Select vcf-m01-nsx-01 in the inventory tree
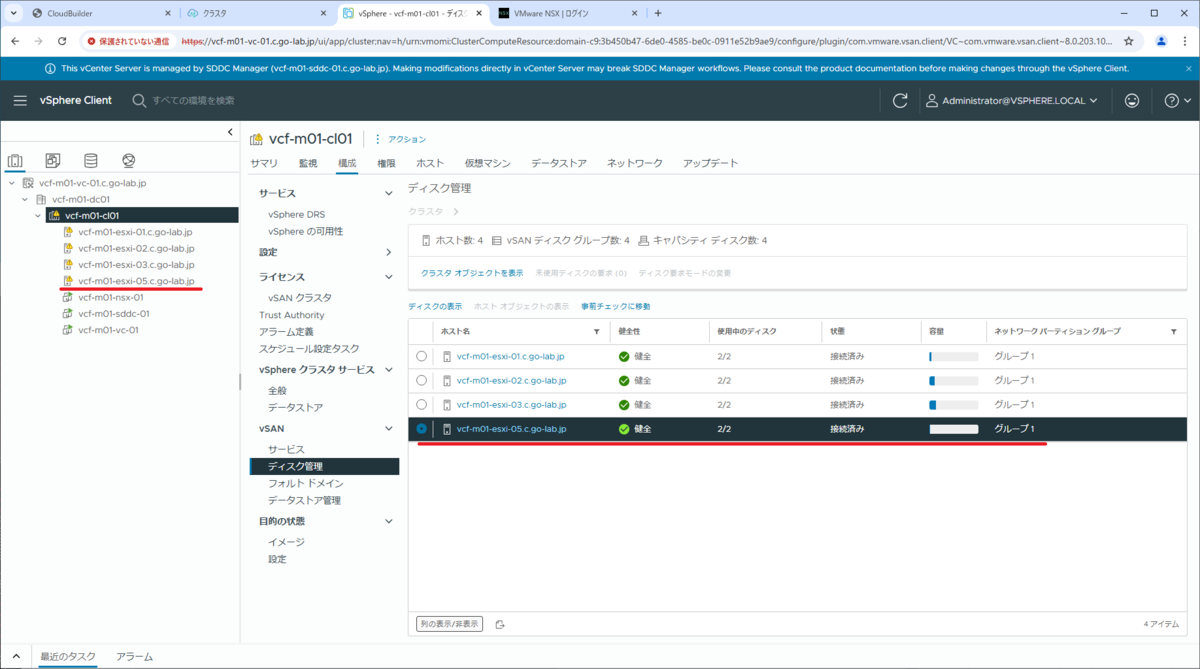The height and width of the screenshot is (669, 1200). coord(110,297)
